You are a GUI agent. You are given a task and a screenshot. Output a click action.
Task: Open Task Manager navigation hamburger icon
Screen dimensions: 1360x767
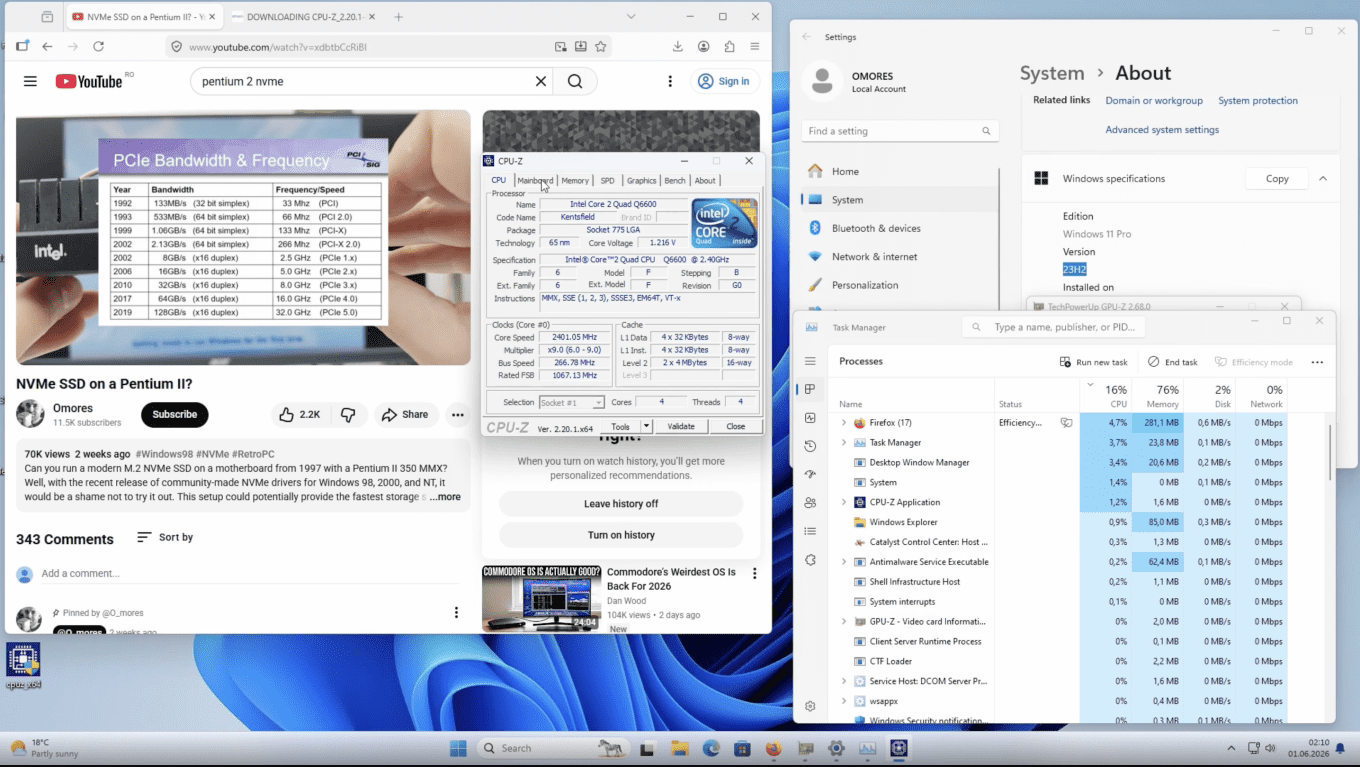810,361
